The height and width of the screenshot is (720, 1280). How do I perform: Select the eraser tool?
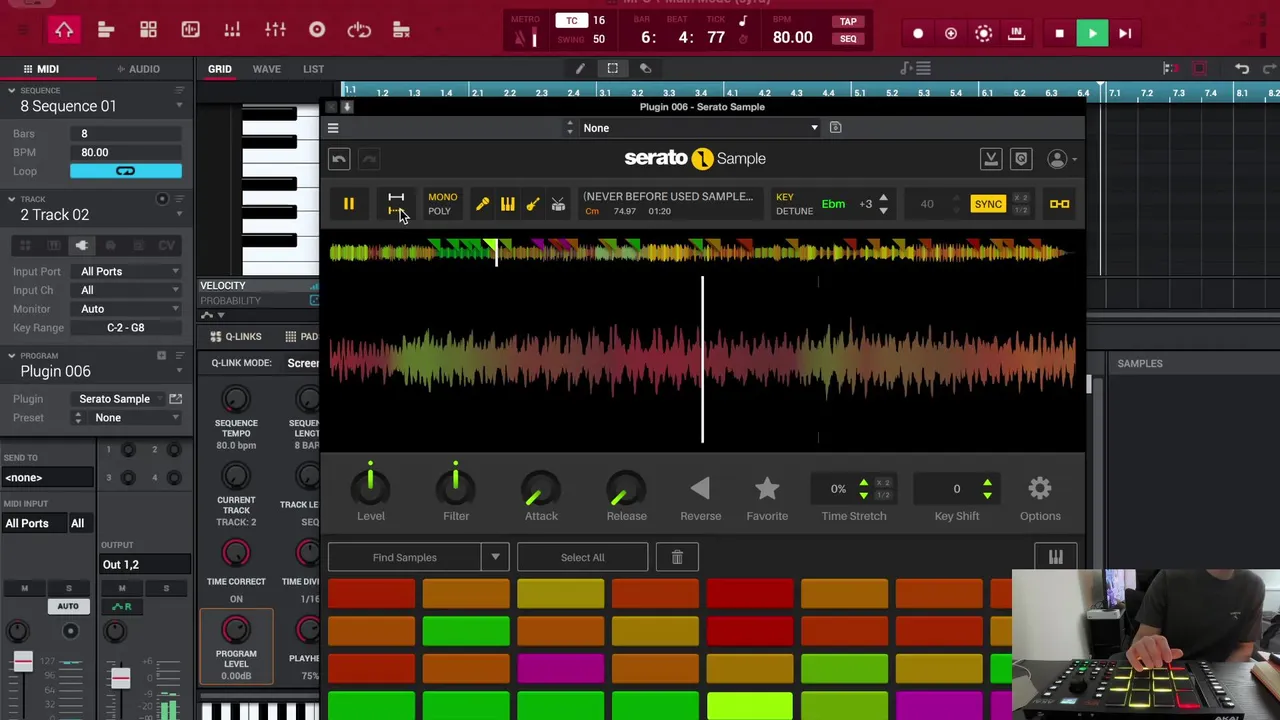point(645,68)
